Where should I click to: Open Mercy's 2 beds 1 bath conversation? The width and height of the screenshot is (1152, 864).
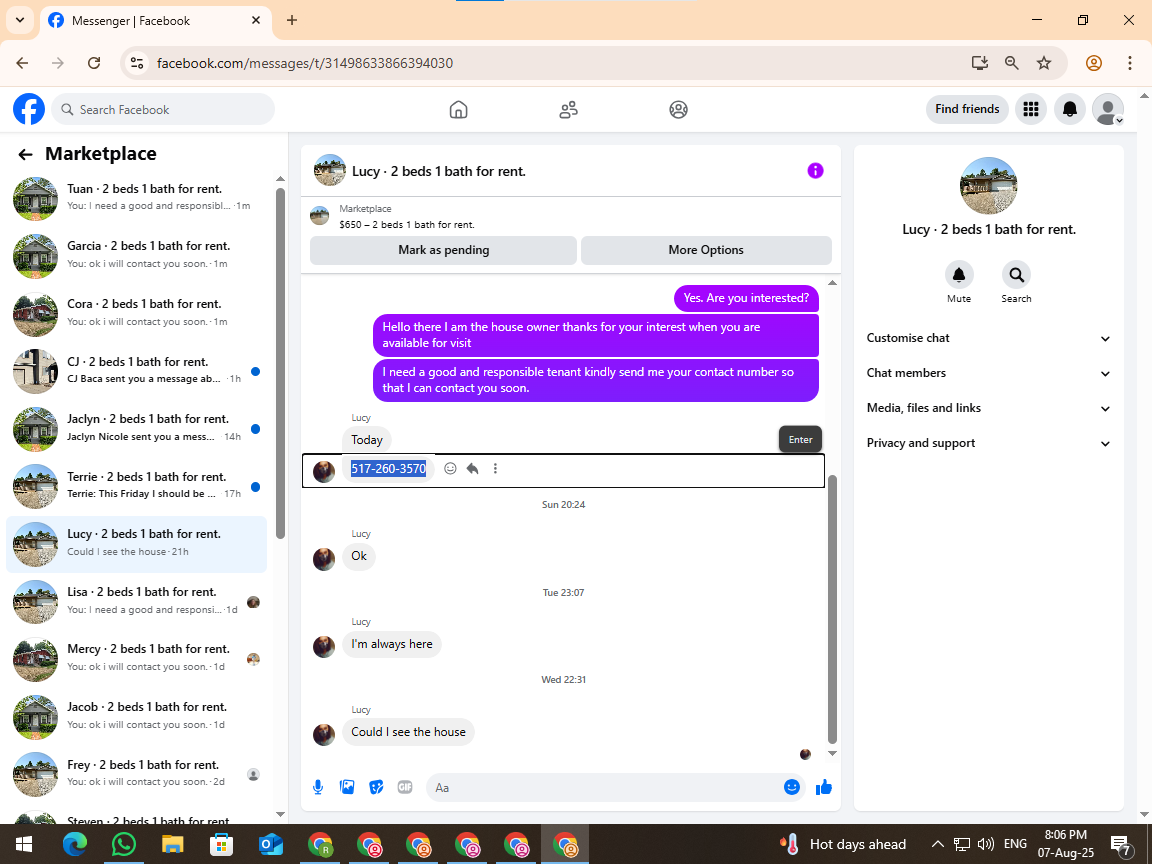pos(138,658)
